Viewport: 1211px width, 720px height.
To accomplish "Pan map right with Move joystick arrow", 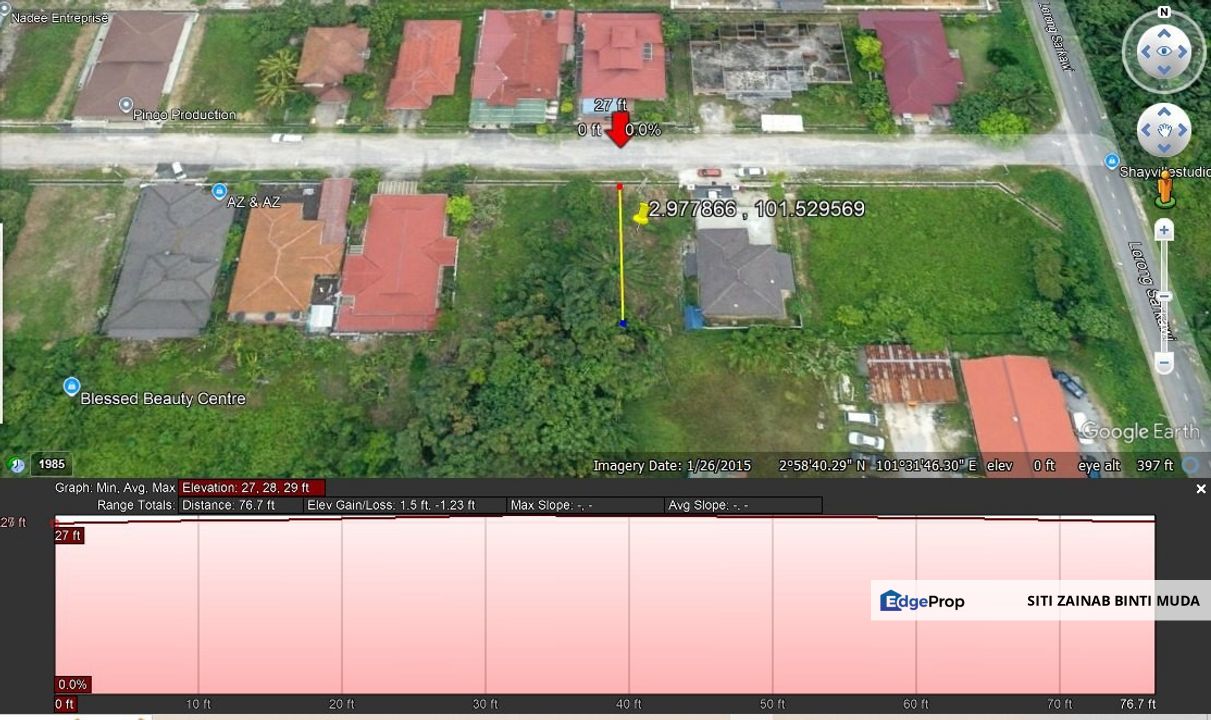I will 1182,130.
